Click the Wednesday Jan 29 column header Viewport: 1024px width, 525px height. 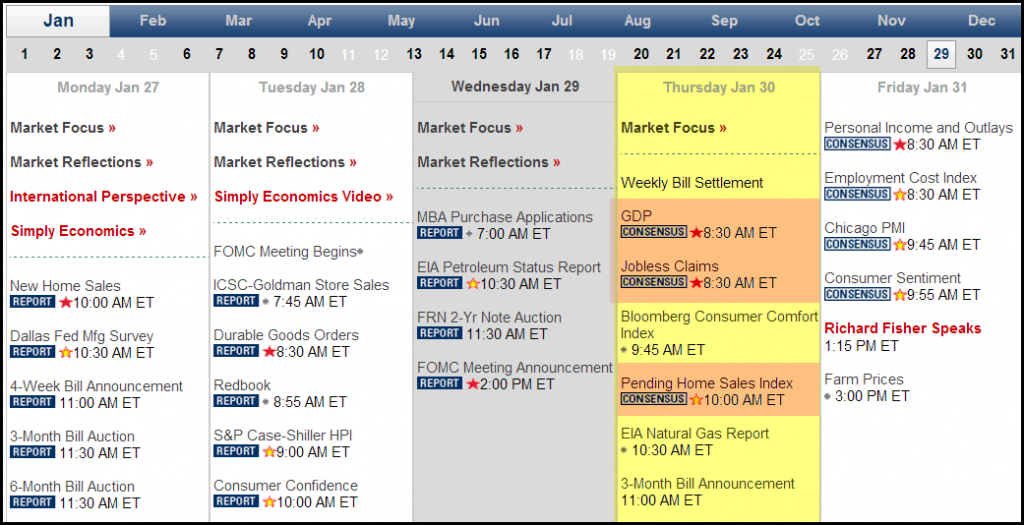click(515, 86)
